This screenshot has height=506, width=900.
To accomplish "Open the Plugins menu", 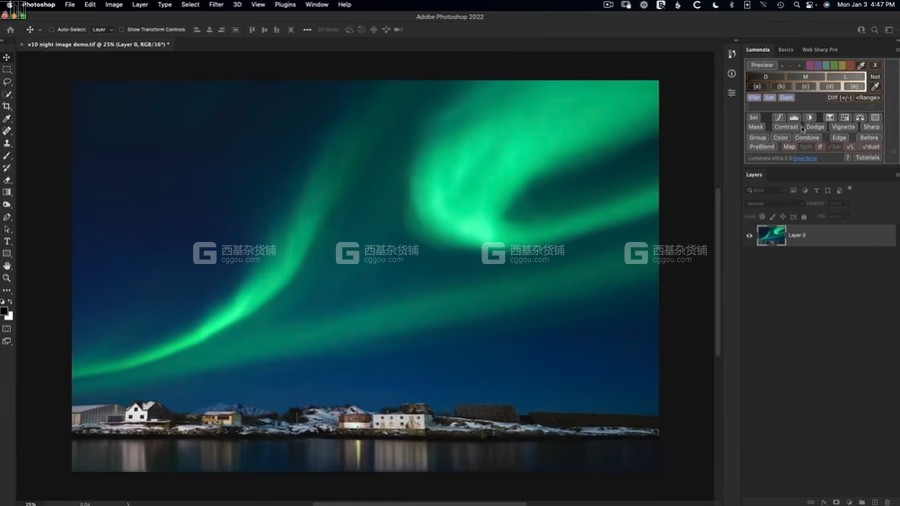I will tap(285, 5).
